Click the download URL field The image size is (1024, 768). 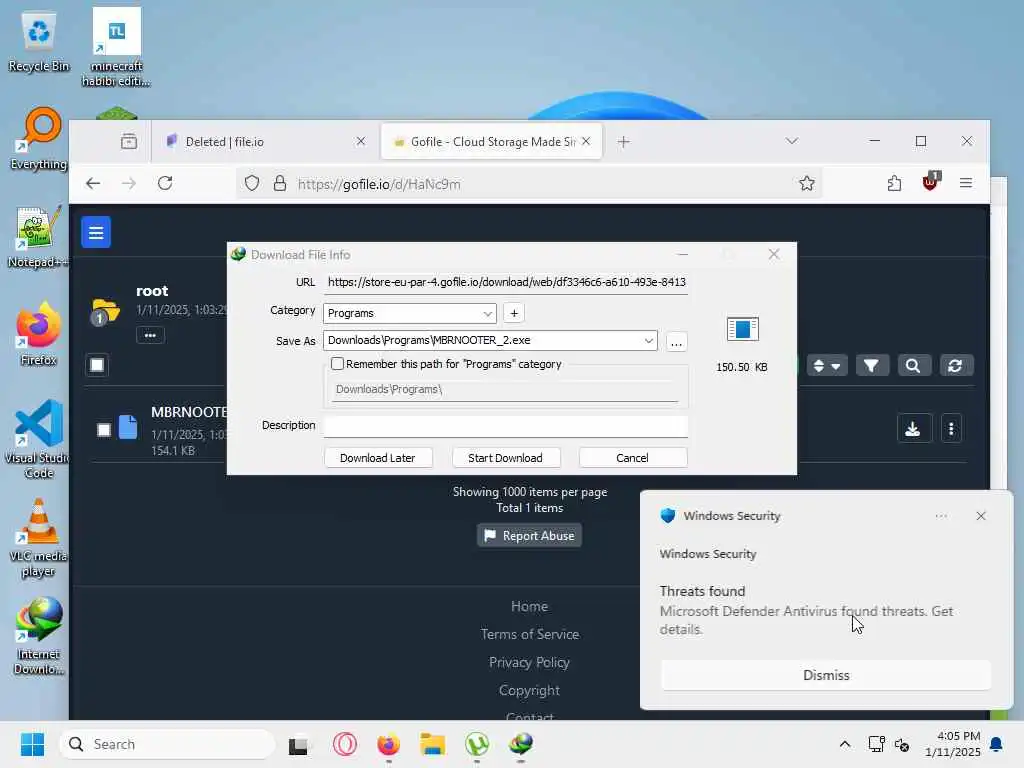pyautogui.click(x=505, y=282)
